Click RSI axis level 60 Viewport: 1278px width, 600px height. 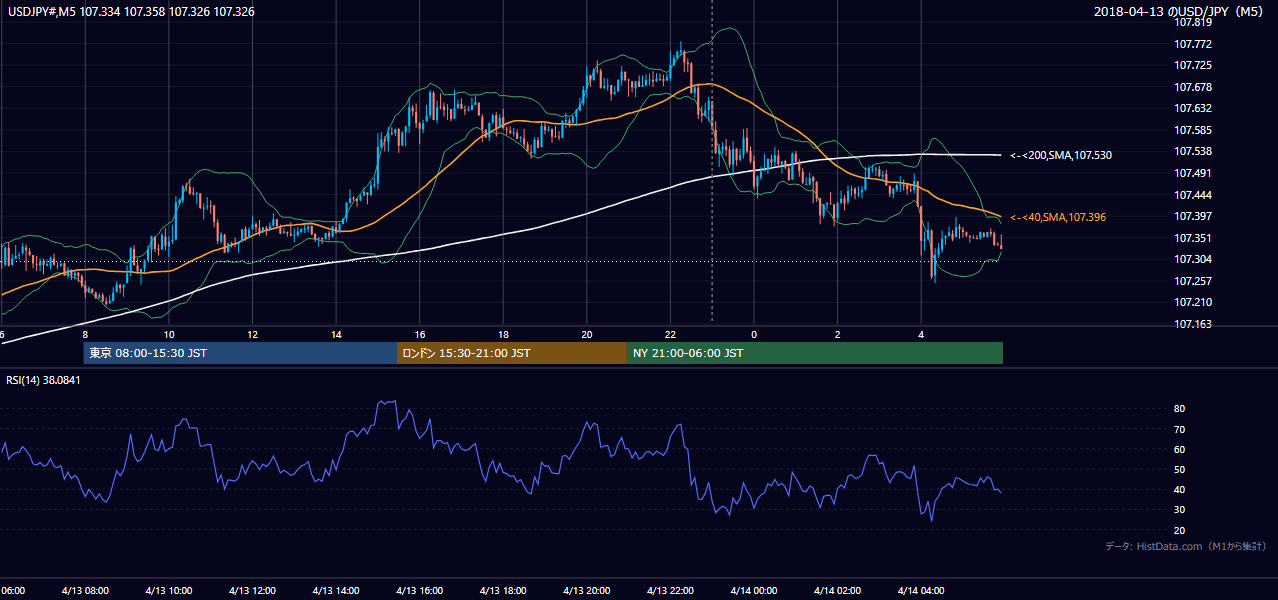click(1180, 449)
